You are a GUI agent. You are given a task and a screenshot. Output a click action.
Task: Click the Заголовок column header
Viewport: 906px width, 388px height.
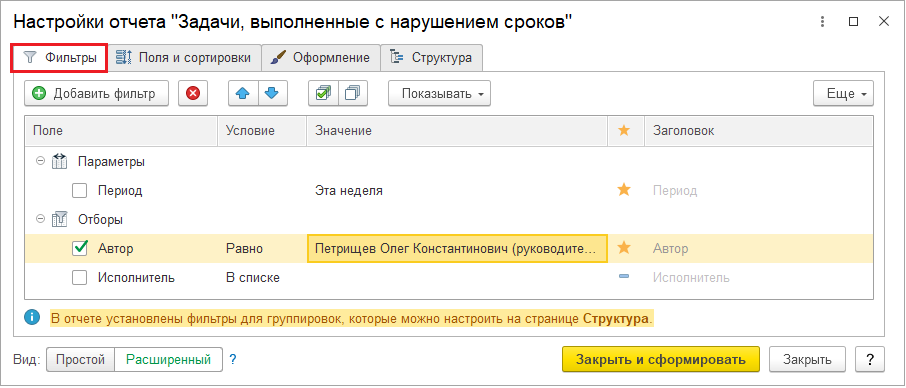click(759, 130)
